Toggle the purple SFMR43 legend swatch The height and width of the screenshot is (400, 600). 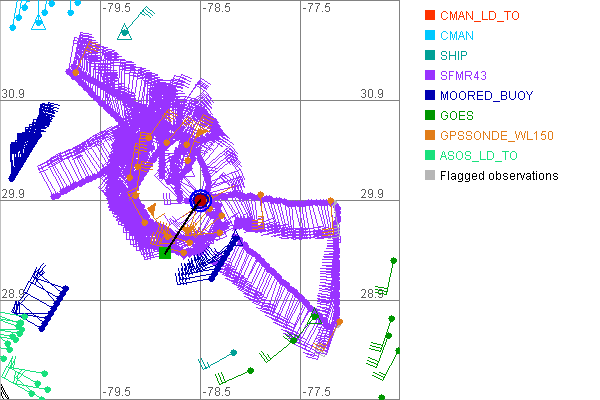430,76
